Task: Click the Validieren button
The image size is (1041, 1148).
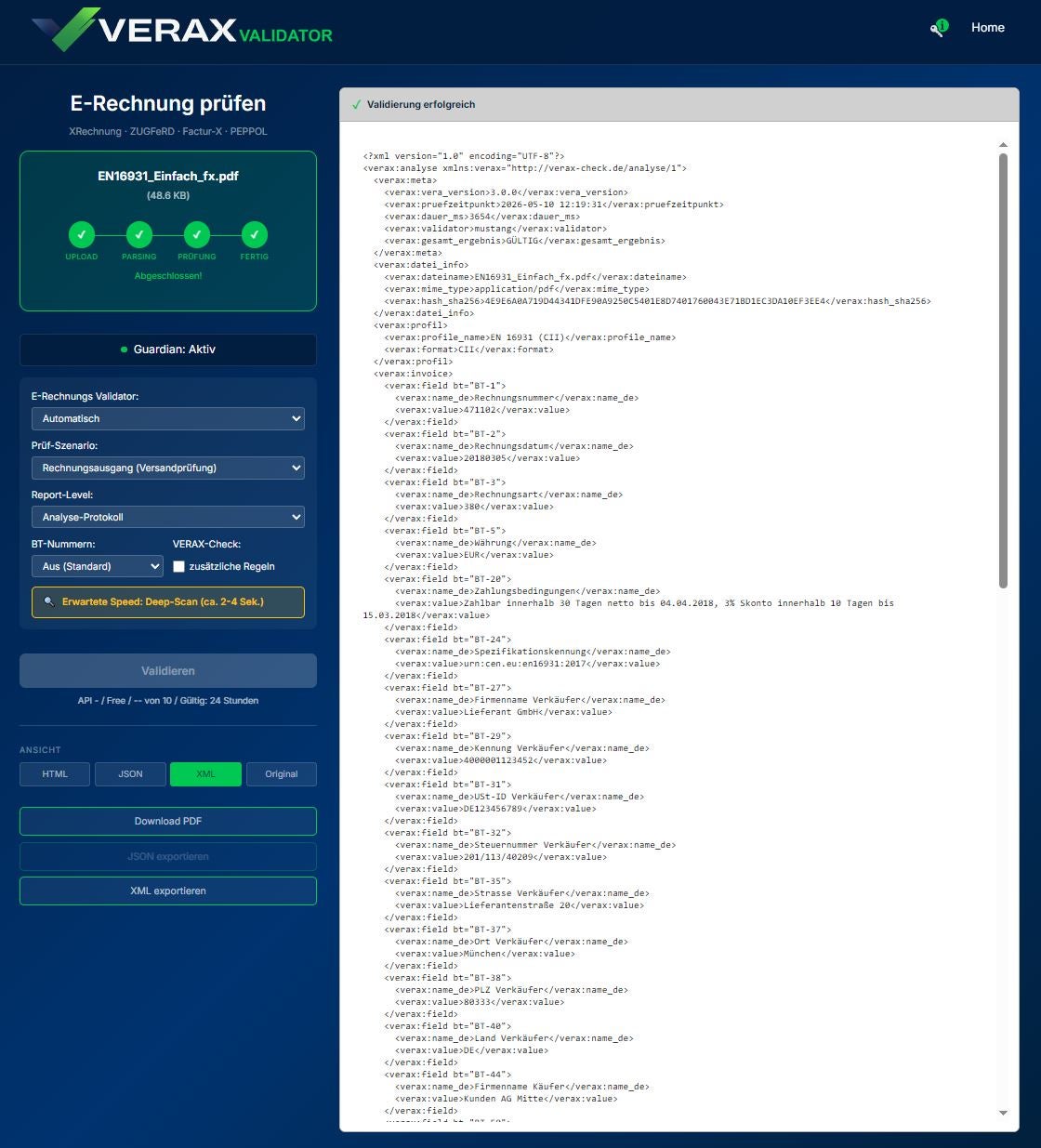Action: 168,670
